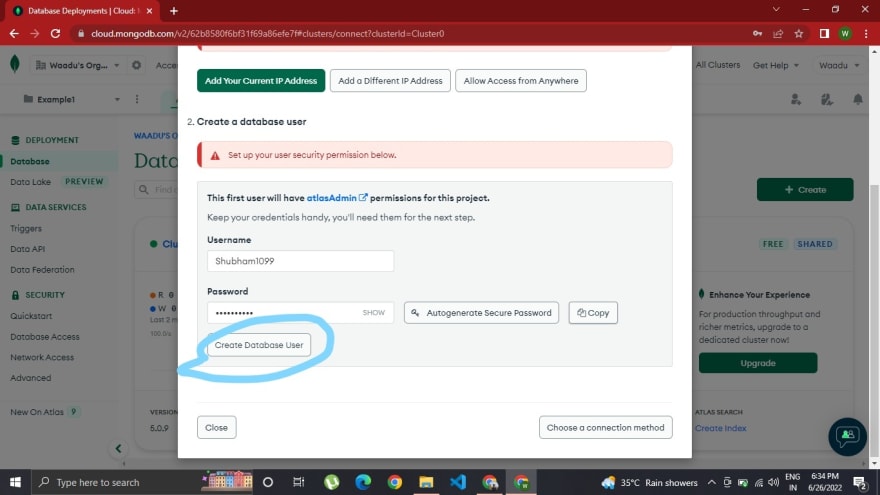The width and height of the screenshot is (880, 495).
Task: Open Data API in the sidebar
Action: coord(28,249)
